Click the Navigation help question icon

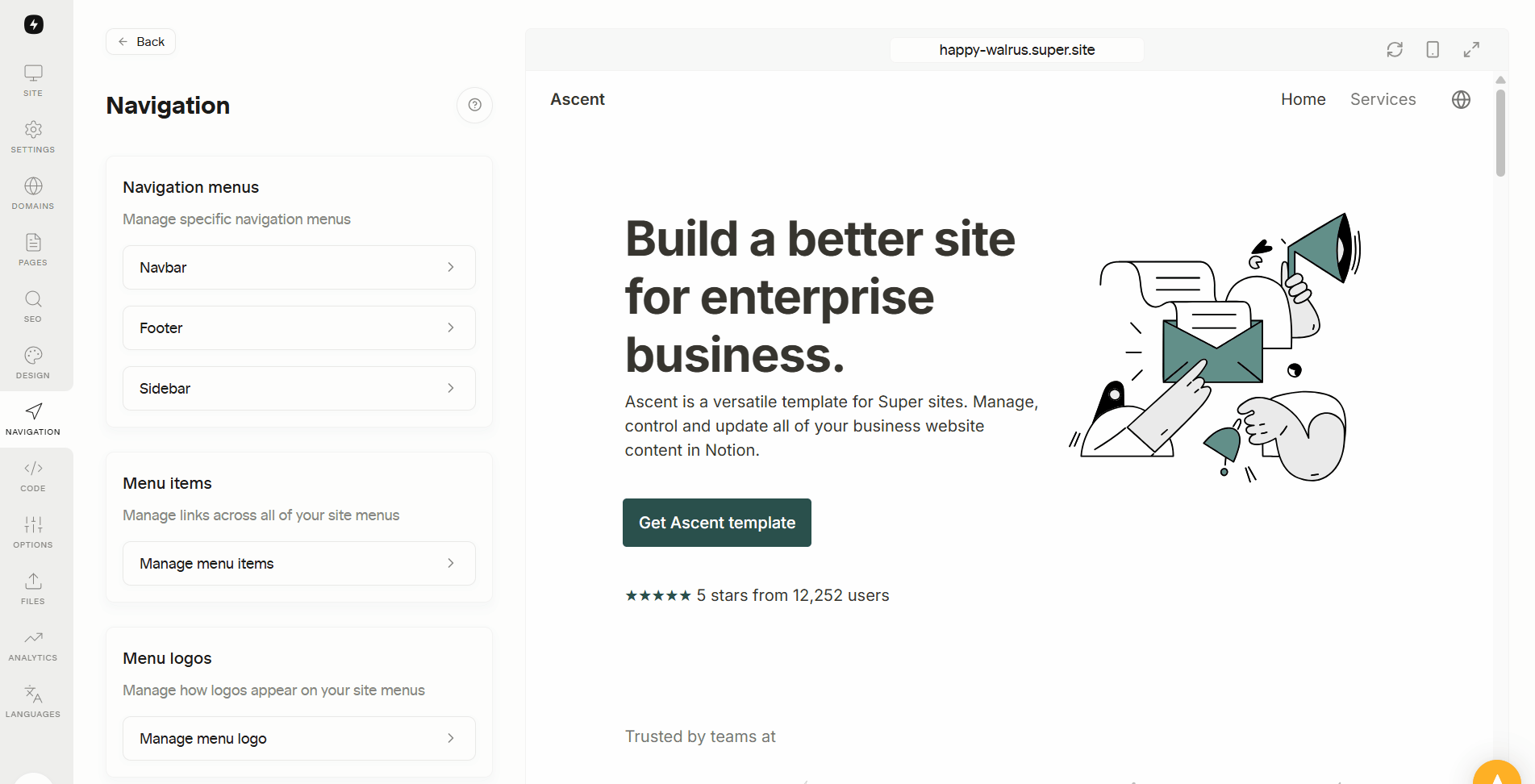475,105
